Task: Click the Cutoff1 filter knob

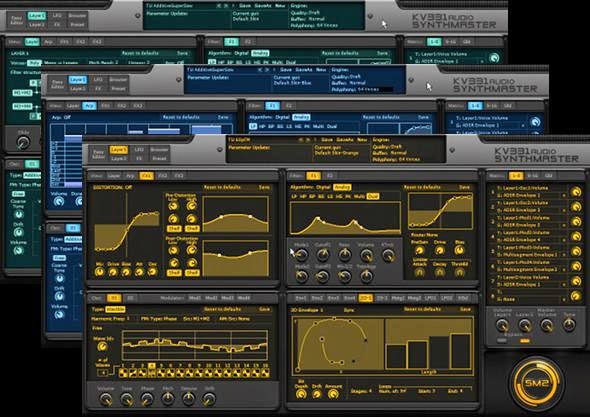Action: coord(322,256)
